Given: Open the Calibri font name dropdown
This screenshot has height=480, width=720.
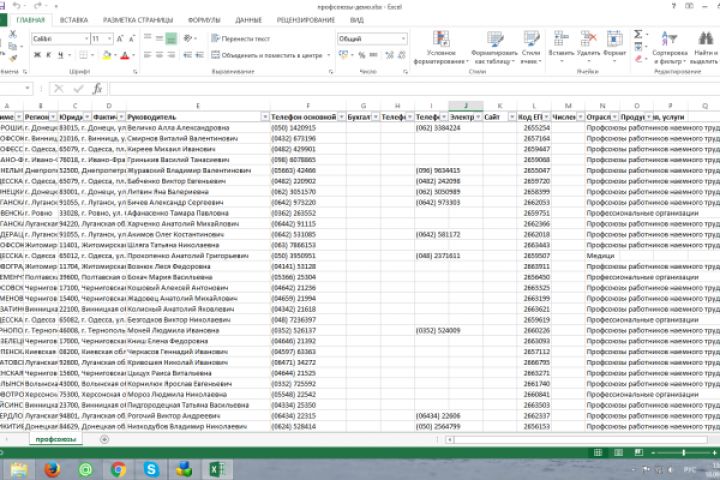Looking at the screenshot, I should tap(85, 39).
